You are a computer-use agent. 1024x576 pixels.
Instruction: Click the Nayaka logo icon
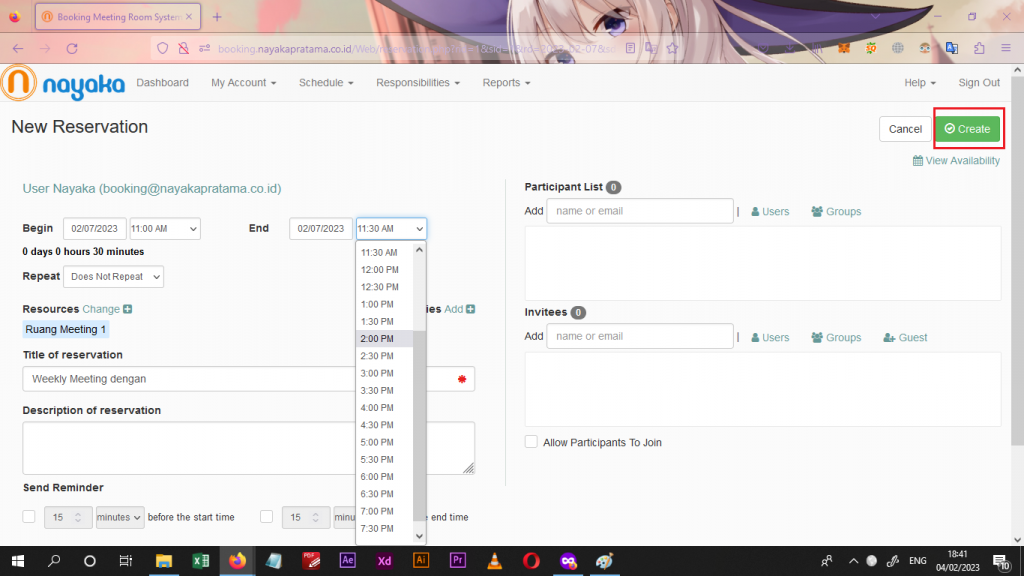(20, 83)
